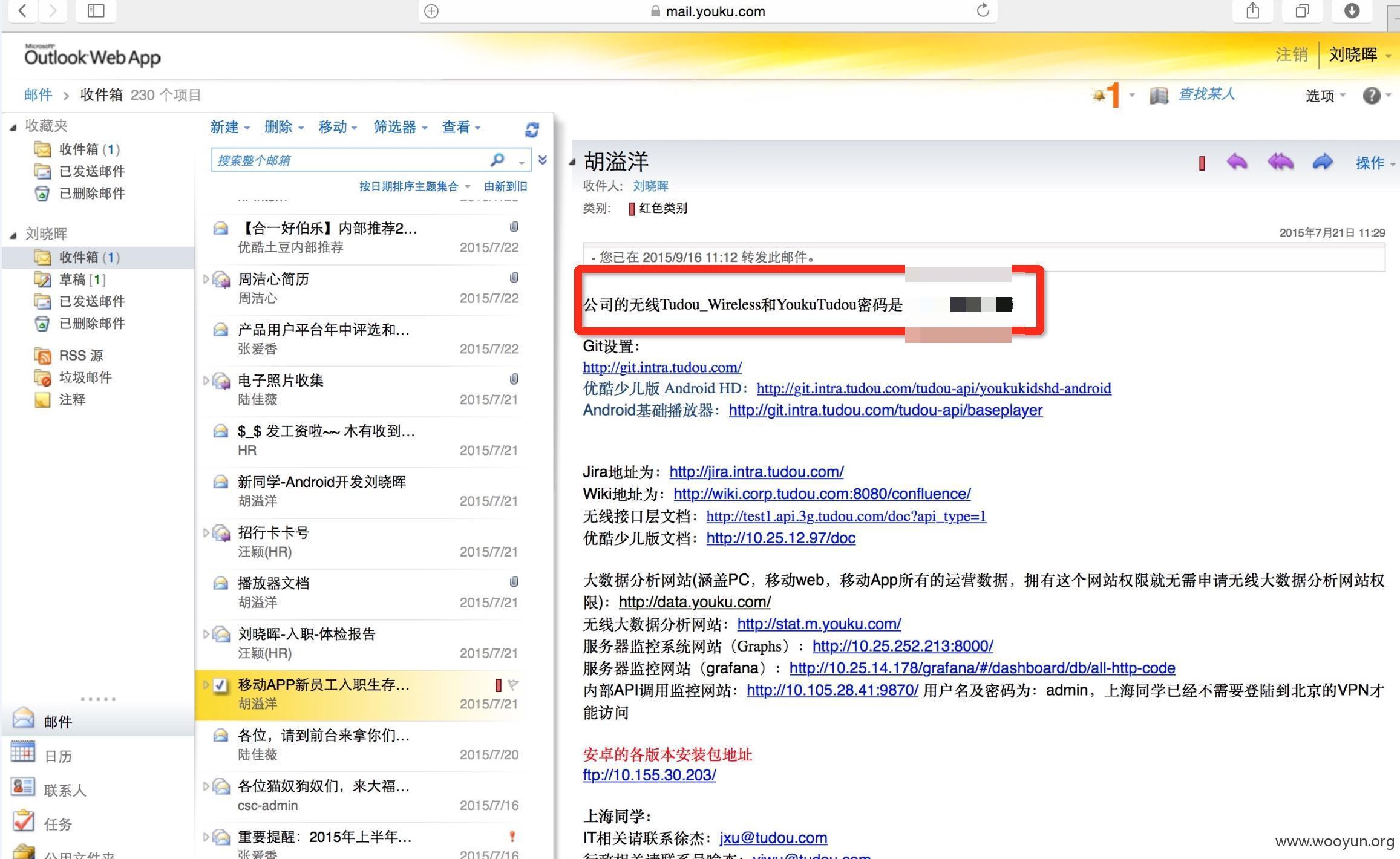Click the 邮件 breadcrumb link
The image size is (1400, 859).
[38, 95]
